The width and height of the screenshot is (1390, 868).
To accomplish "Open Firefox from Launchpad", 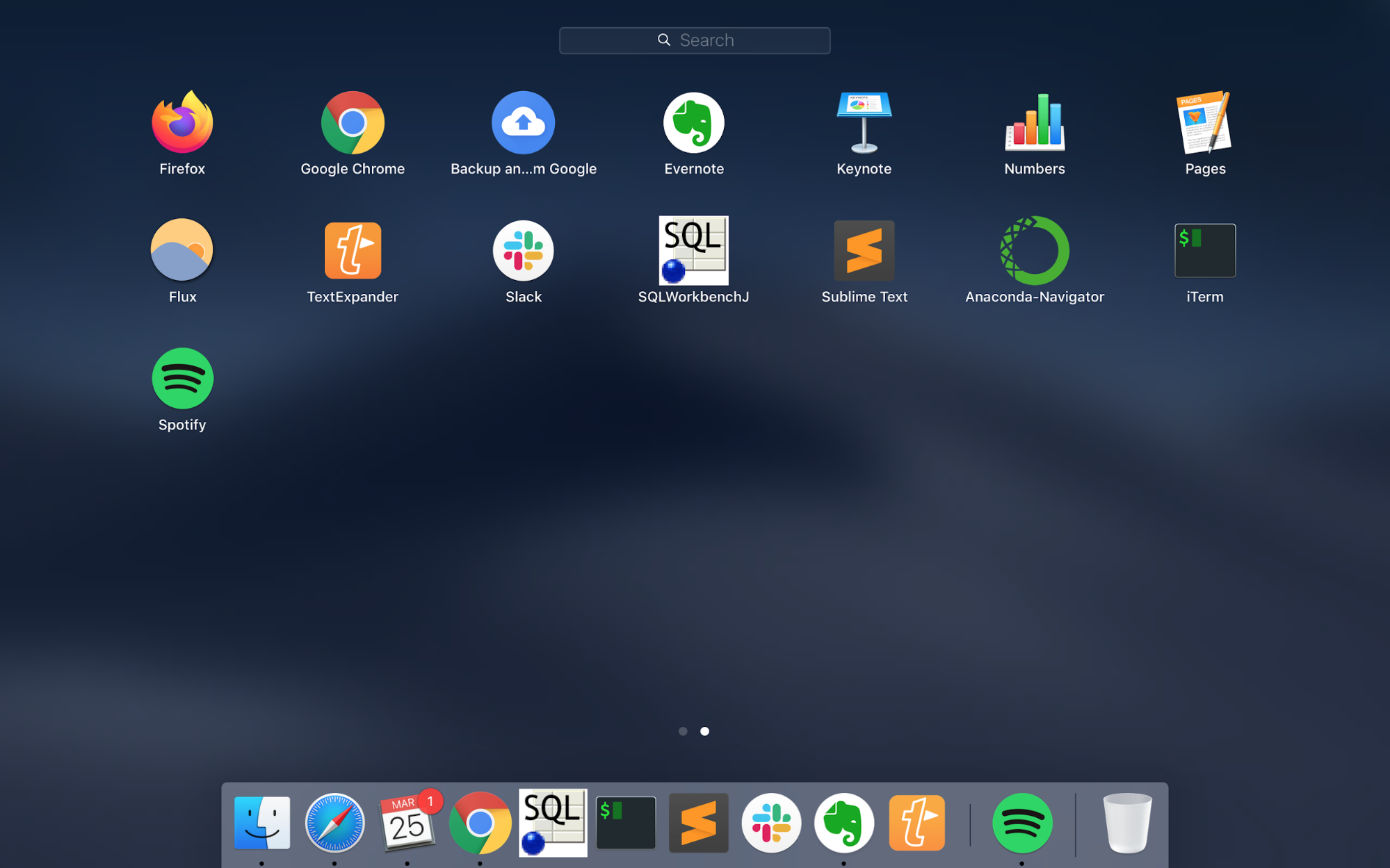I will pyautogui.click(x=182, y=122).
